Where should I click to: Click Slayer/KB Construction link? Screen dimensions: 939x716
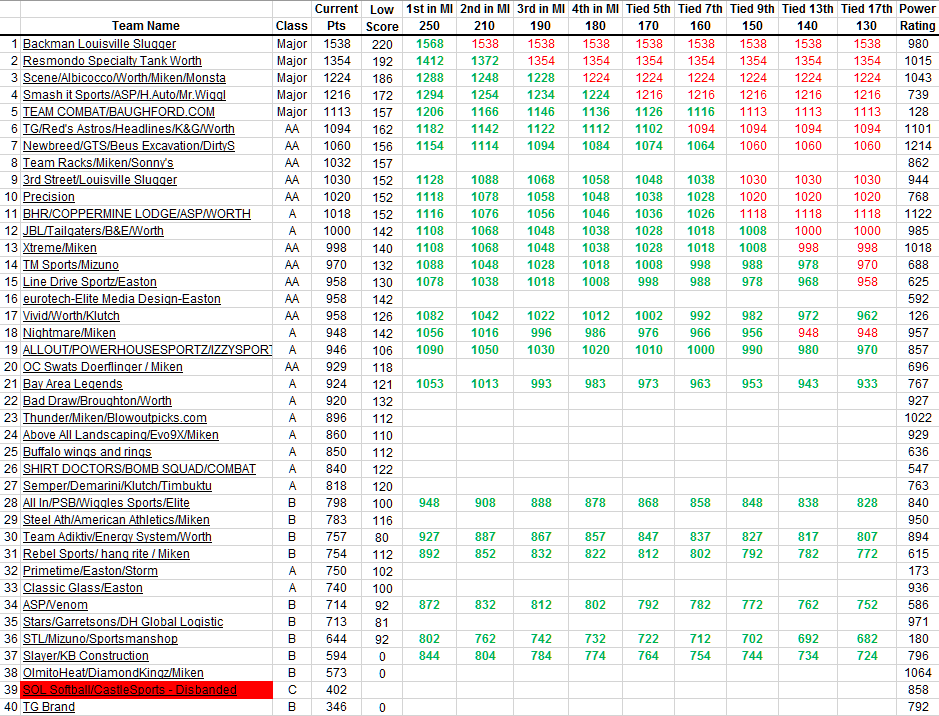pos(86,656)
